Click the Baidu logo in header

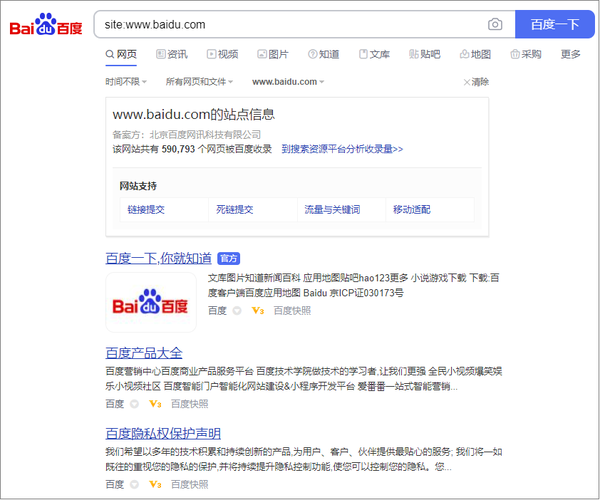coord(46,24)
